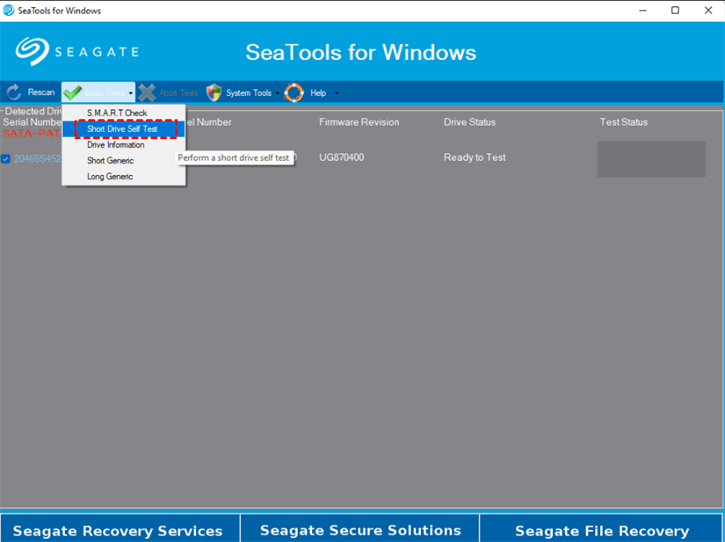Pick Long Generic from the menu
This screenshot has width=725, height=542.
[110, 177]
